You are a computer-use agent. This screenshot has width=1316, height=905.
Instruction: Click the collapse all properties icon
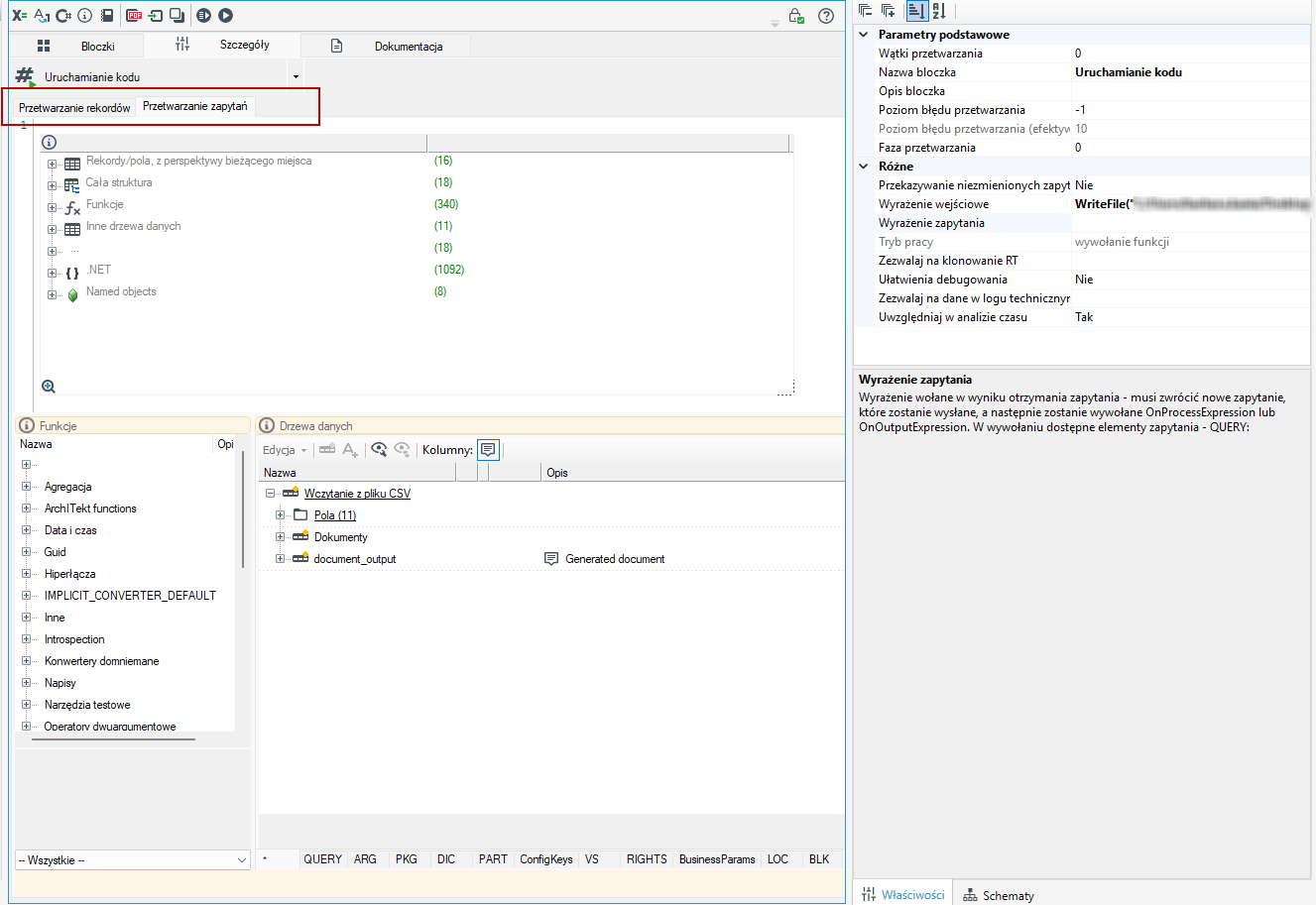pyautogui.click(x=866, y=11)
